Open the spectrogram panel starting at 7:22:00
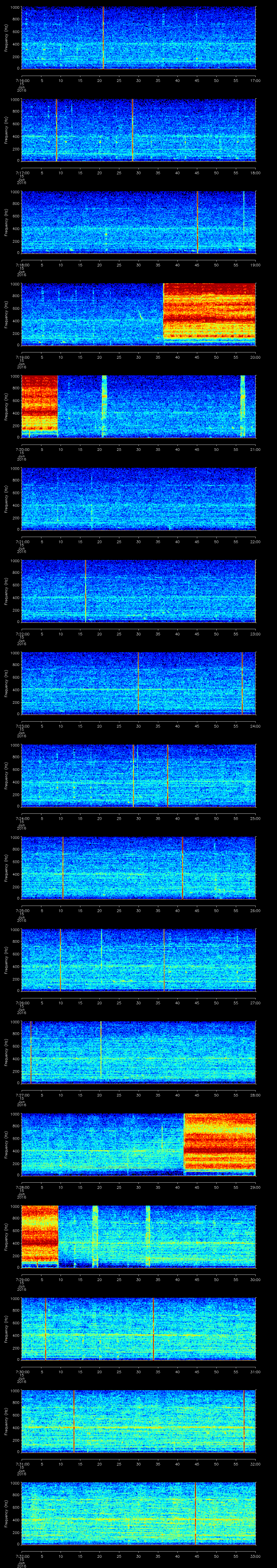This screenshot has height=1568, width=277. point(138,591)
